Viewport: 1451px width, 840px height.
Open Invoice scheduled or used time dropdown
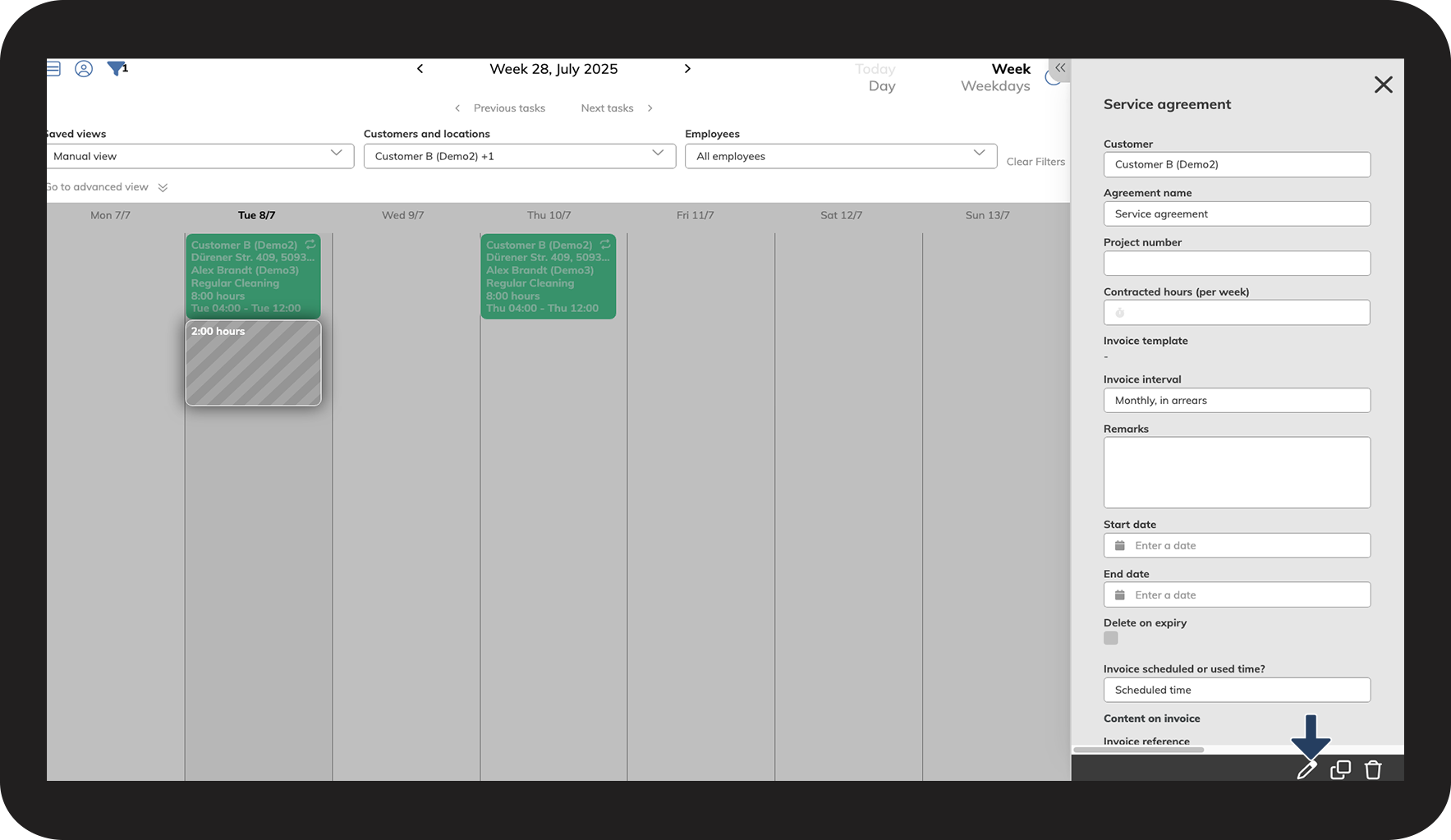[1237, 691]
